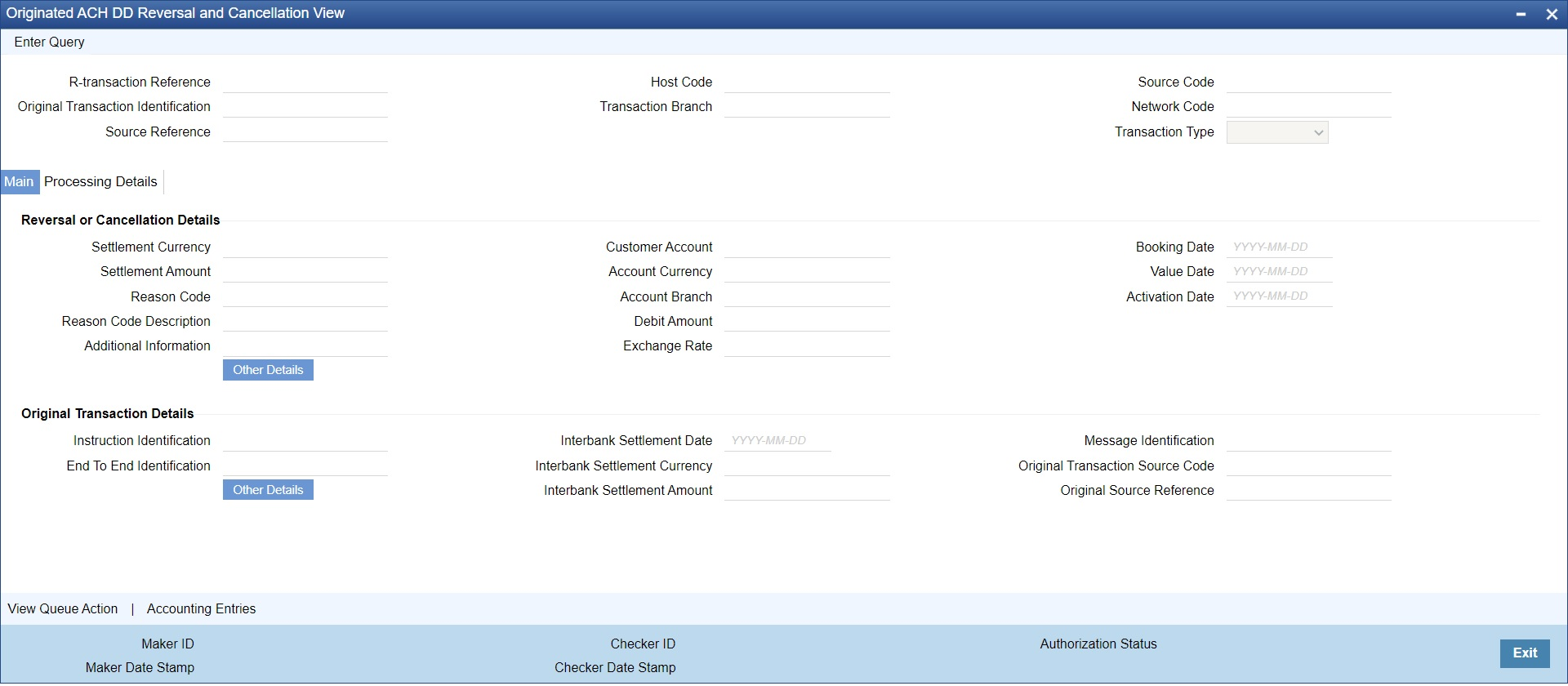This screenshot has width=1568, height=686.
Task: Focus the Network Code input
Action: coord(1309,107)
